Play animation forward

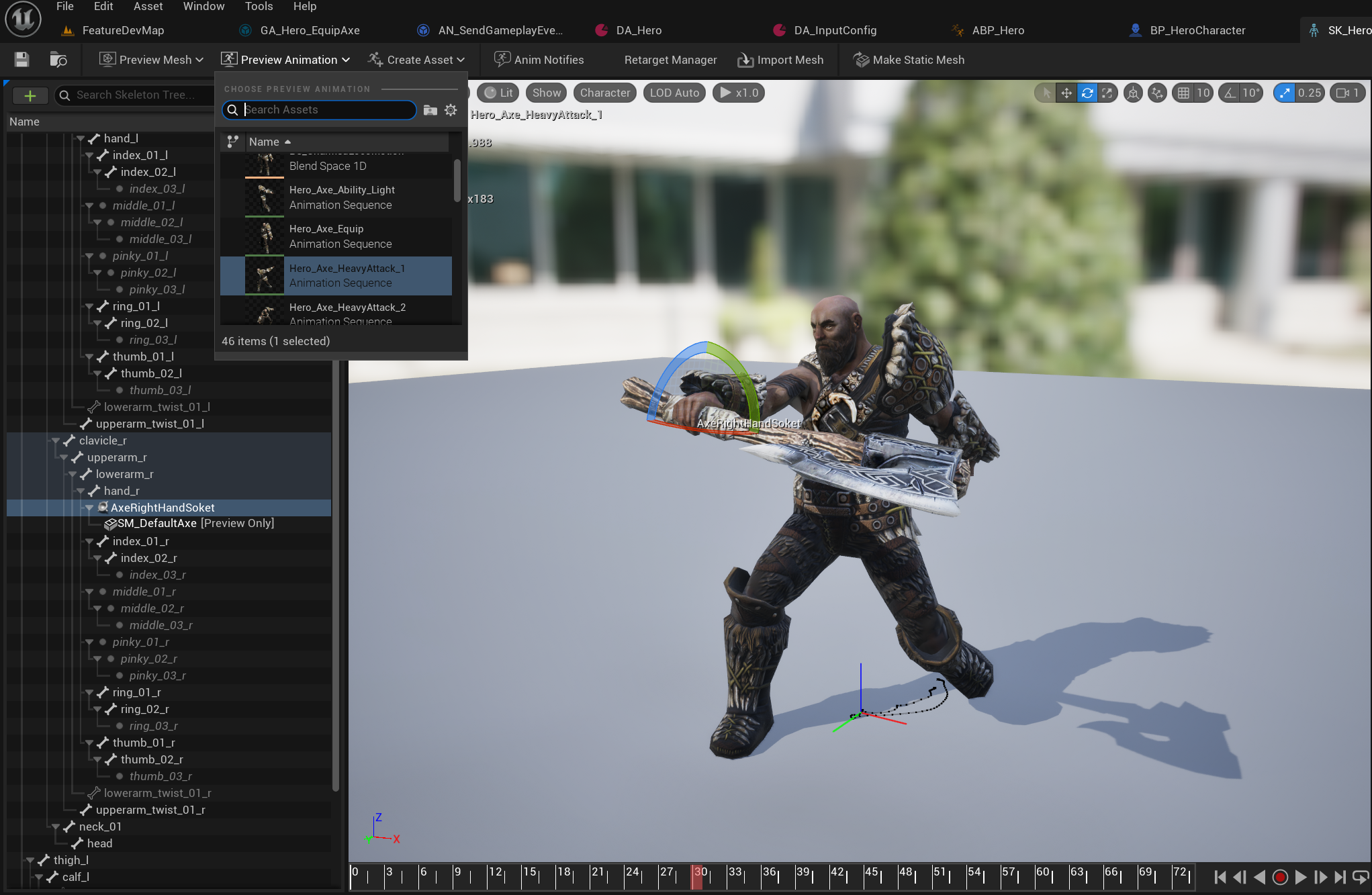(x=1300, y=877)
